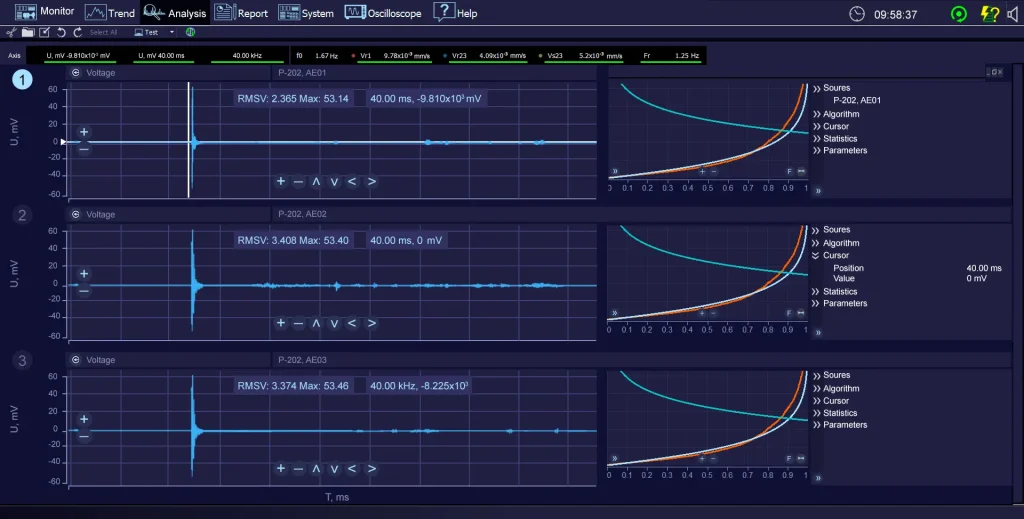Viewport: 1024px width, 519px height.
Task: Click the left arrow under AE03 waveform
Action: [x=352, y=469]
